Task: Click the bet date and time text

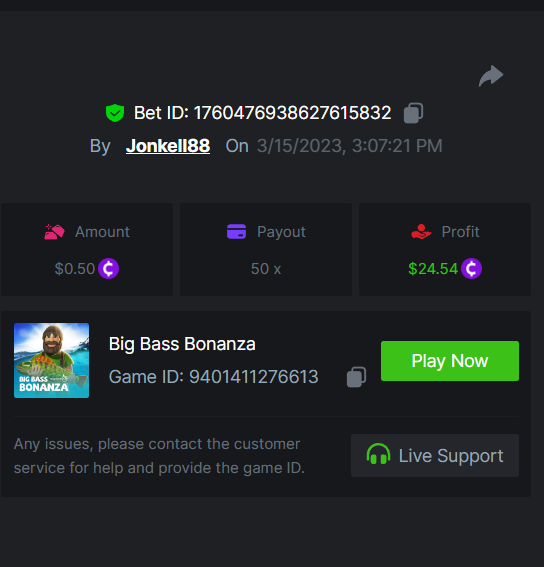Action: 349,146
